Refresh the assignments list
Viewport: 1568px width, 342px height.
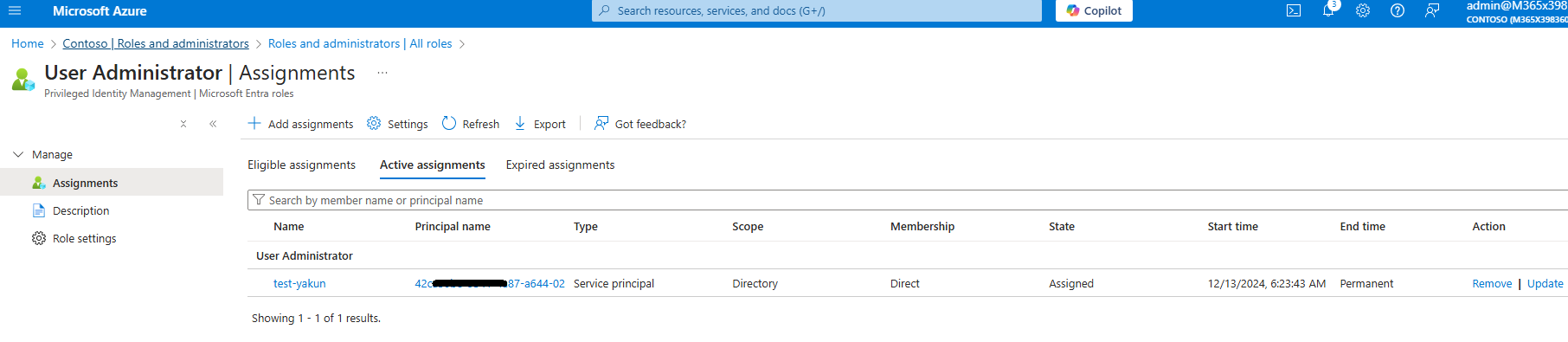[x=471, y=124]
